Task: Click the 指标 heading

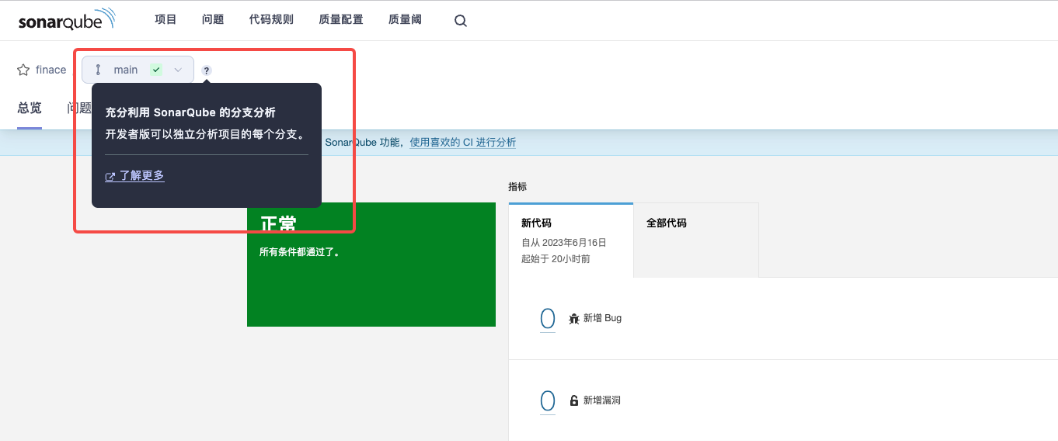Action: point(518,187)
